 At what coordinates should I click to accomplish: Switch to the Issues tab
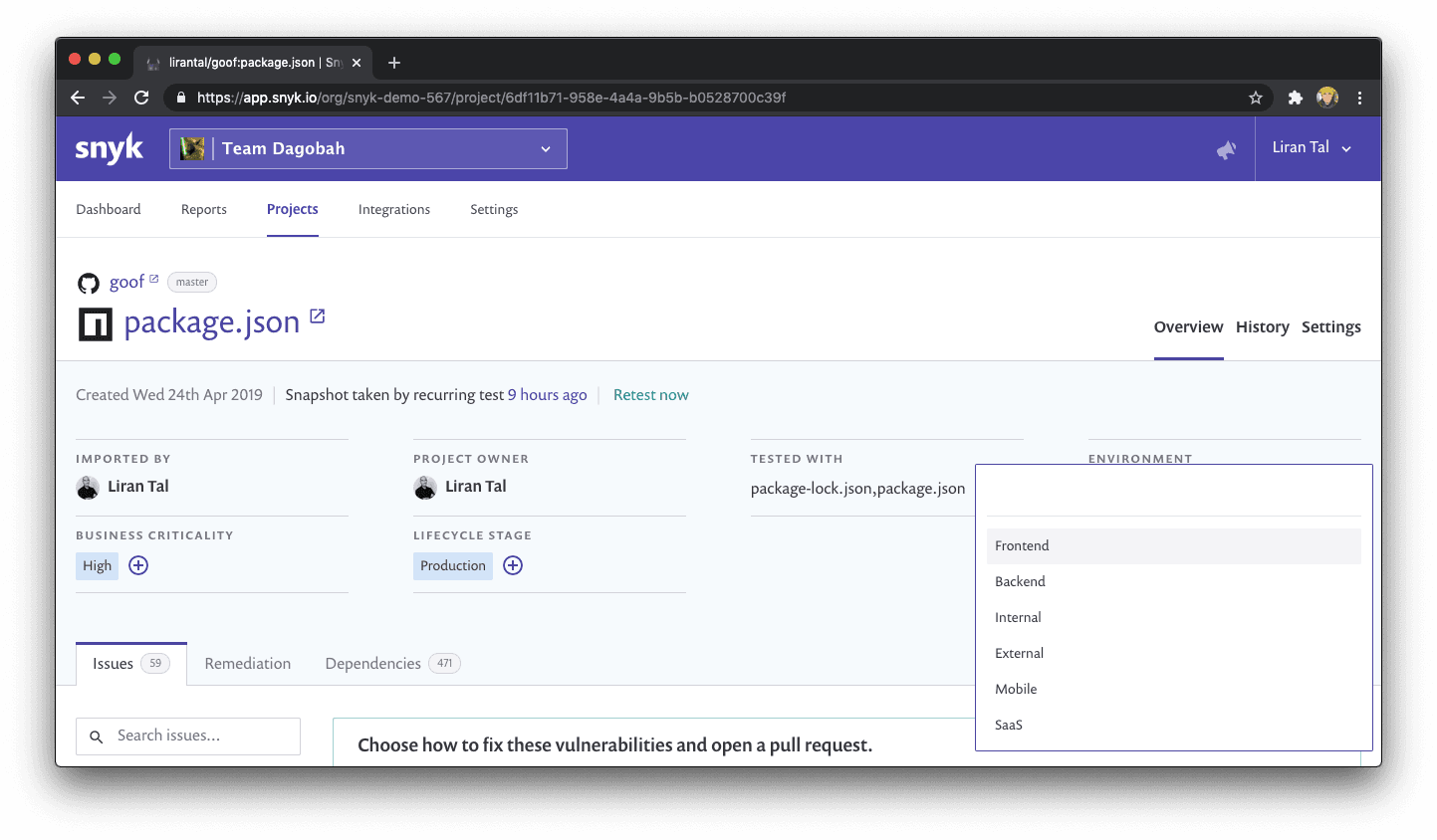coord(131,664)
